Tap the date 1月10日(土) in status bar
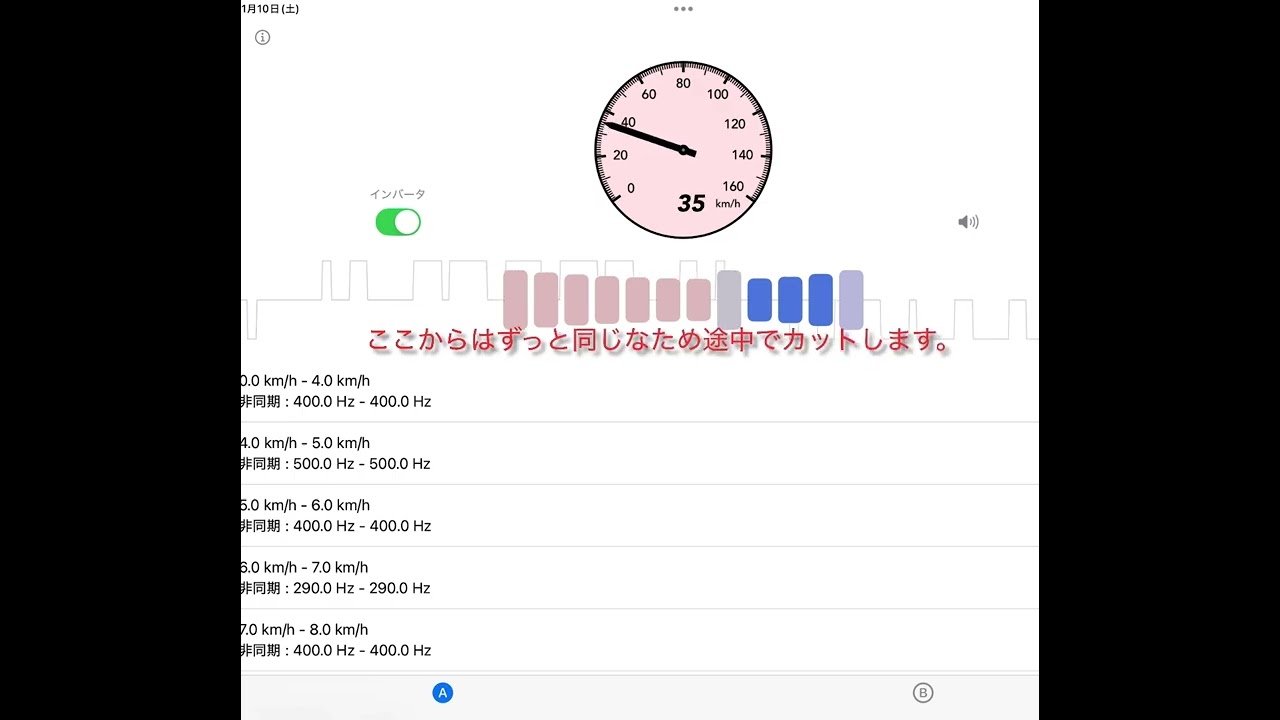Screen dimensions: 1280x720 point(270,9)
